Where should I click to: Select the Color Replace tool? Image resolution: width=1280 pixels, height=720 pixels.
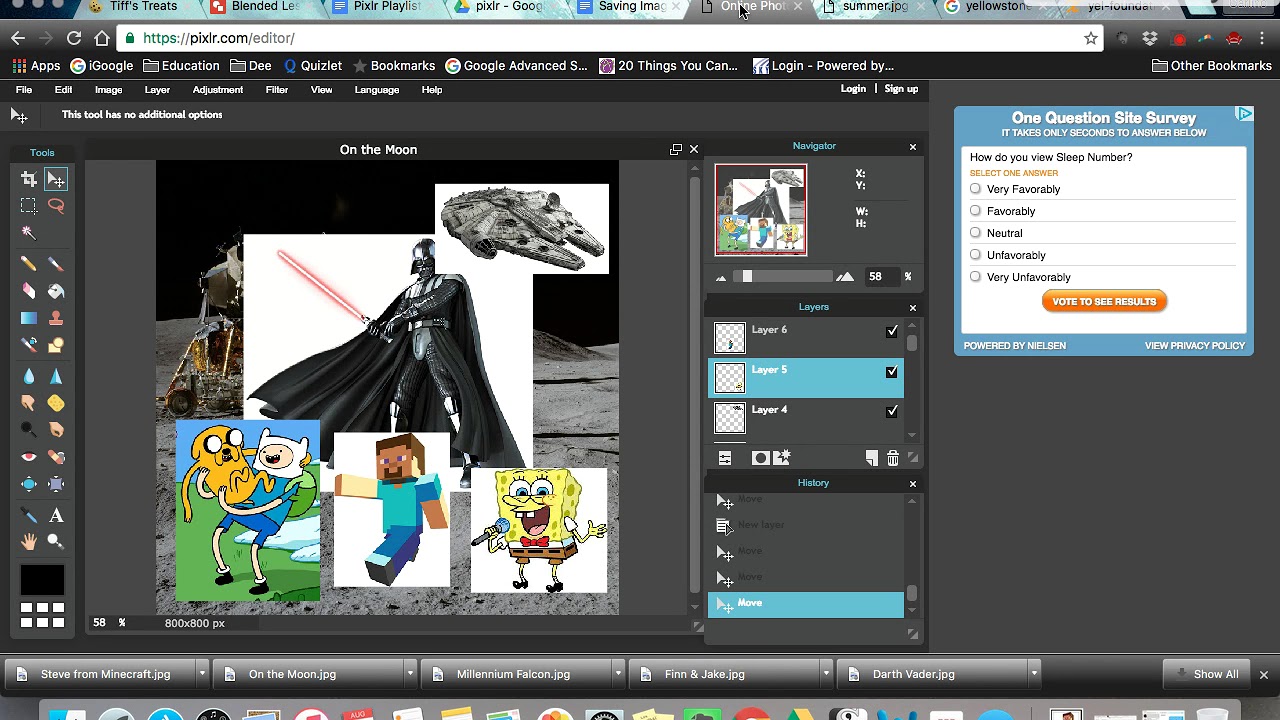[29, 345]
